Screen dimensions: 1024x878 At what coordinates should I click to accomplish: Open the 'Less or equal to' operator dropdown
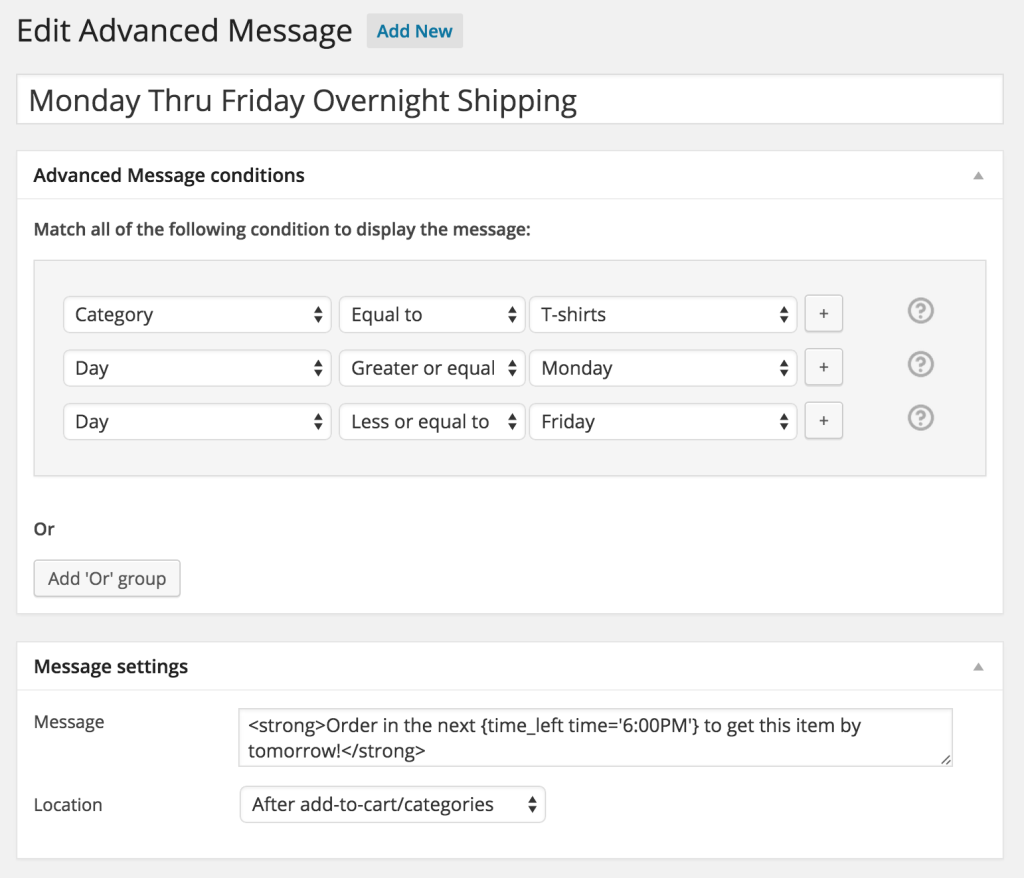click(x=431, y=421)
